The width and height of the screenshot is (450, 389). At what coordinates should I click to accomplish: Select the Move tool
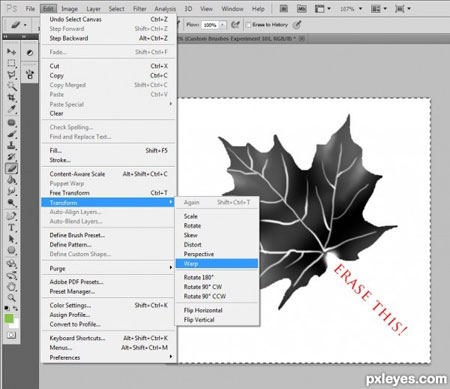[11, 51]
